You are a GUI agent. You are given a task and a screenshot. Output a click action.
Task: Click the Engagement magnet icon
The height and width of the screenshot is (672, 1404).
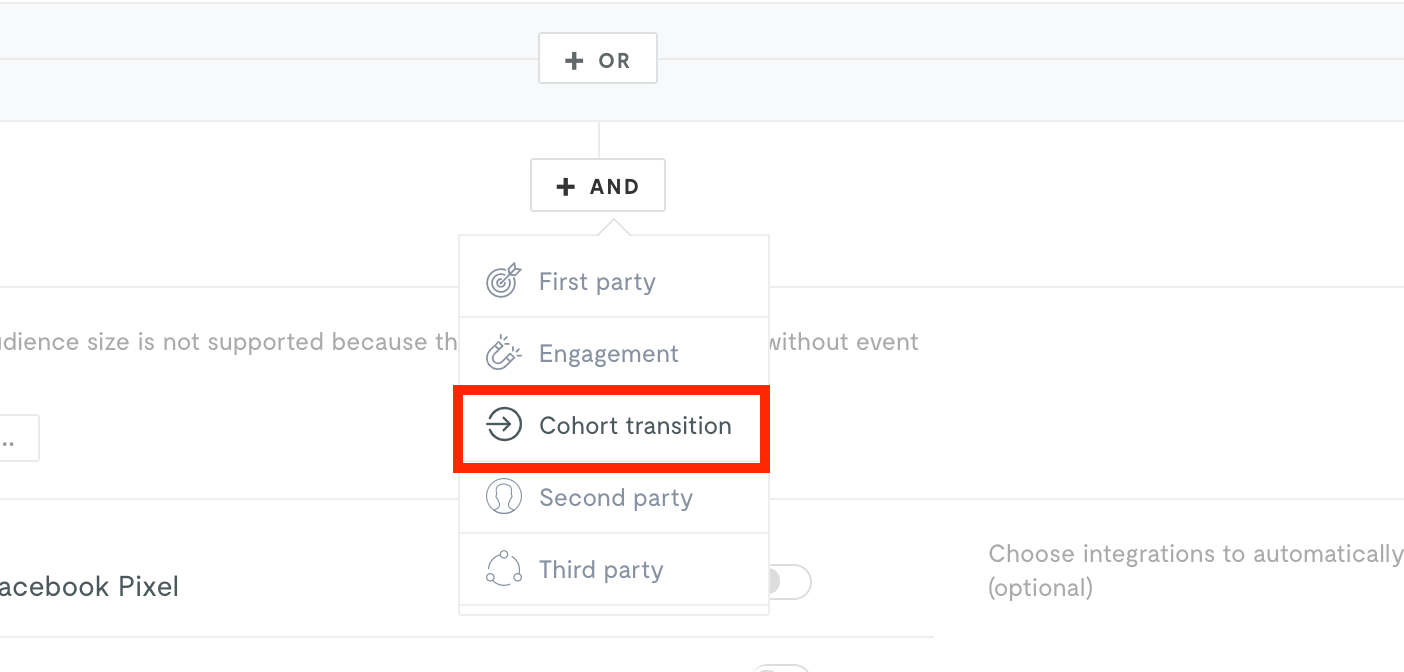click(x=504, y=354)
